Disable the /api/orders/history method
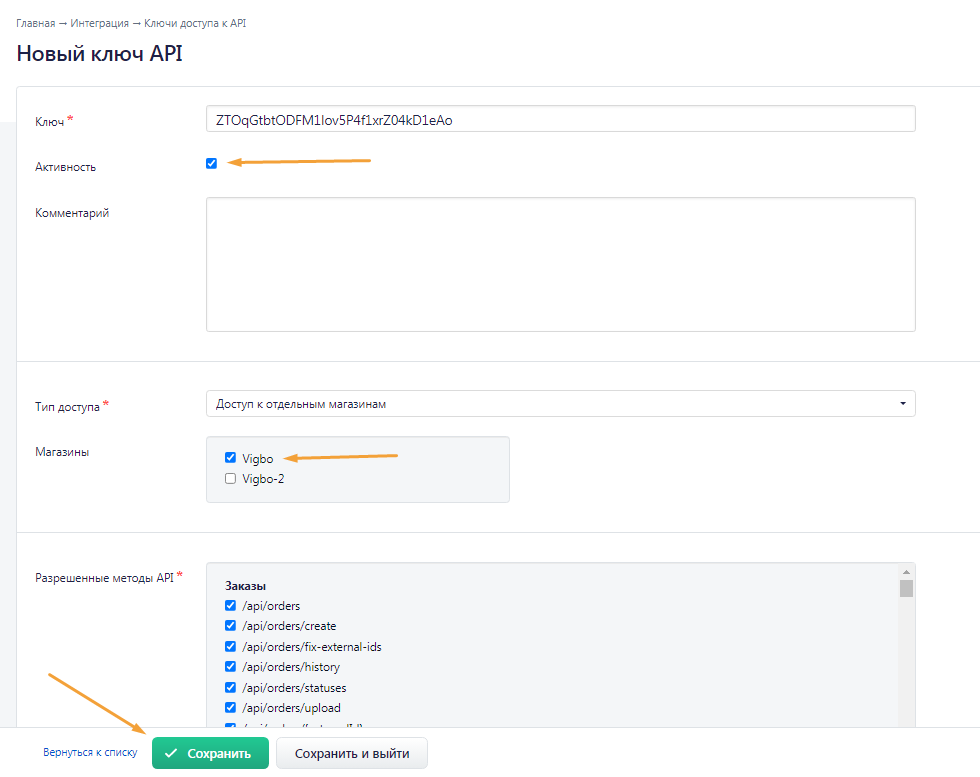 click(230, 667)
